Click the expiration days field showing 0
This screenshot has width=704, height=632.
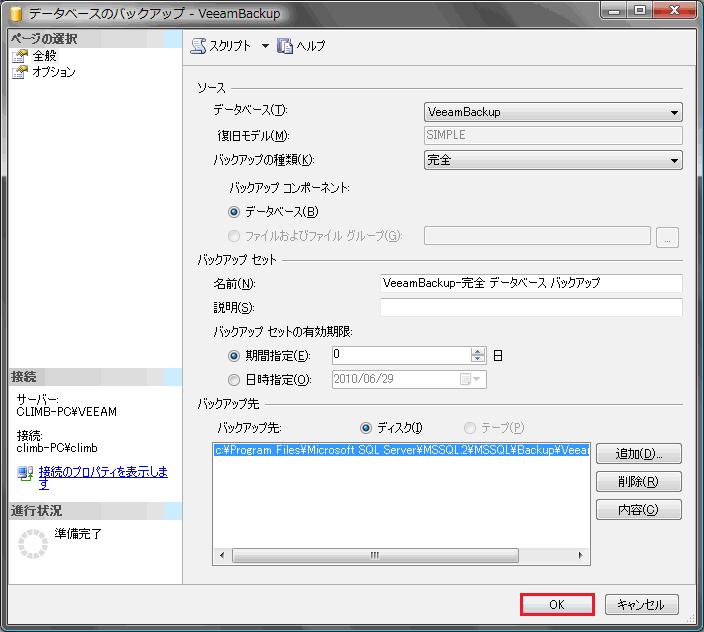(x=401, y=356)
